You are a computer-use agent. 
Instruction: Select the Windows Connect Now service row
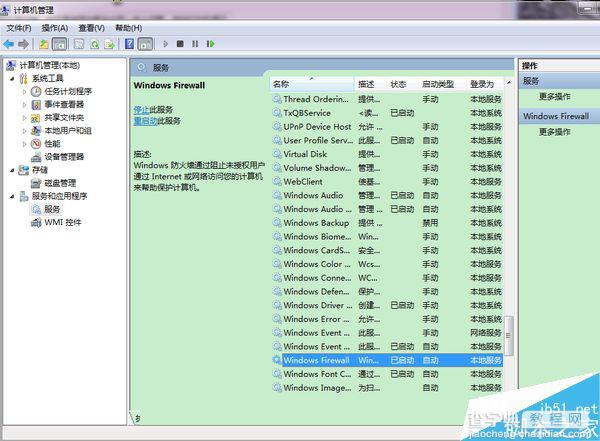tap(387, 278)
